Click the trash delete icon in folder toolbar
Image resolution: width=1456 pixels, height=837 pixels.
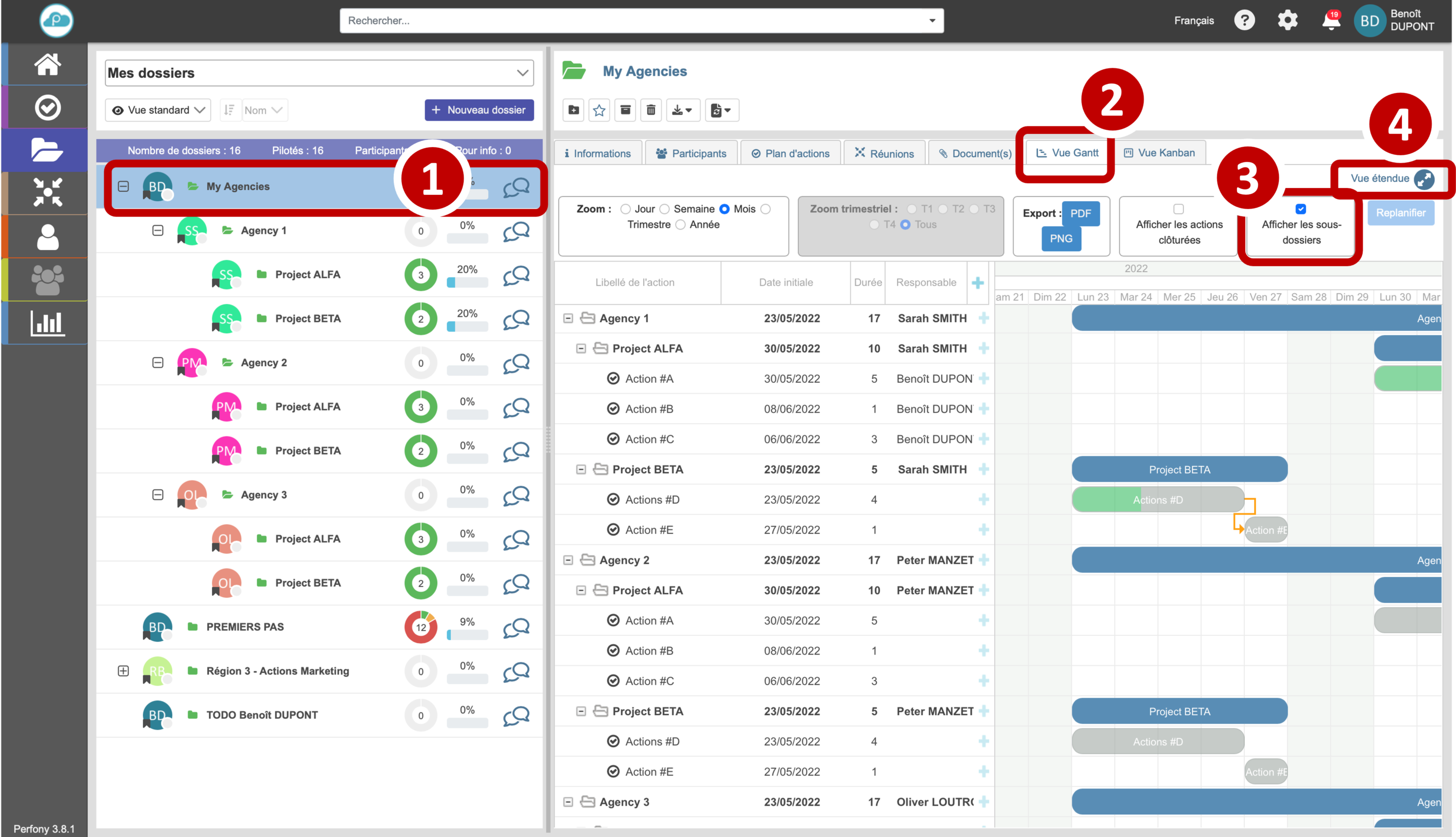point(651,110)
